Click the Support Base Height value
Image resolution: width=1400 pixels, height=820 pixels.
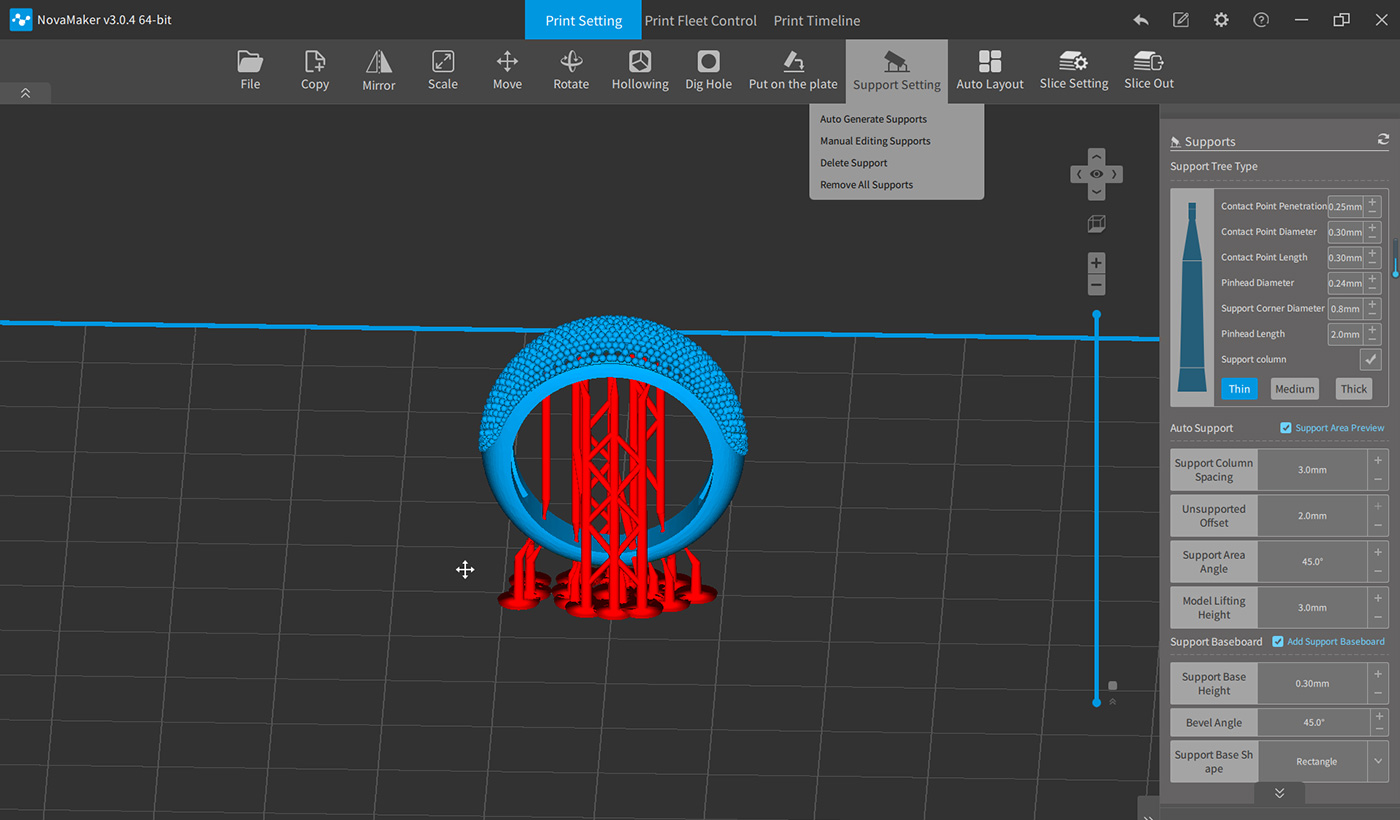[1312, 684]
